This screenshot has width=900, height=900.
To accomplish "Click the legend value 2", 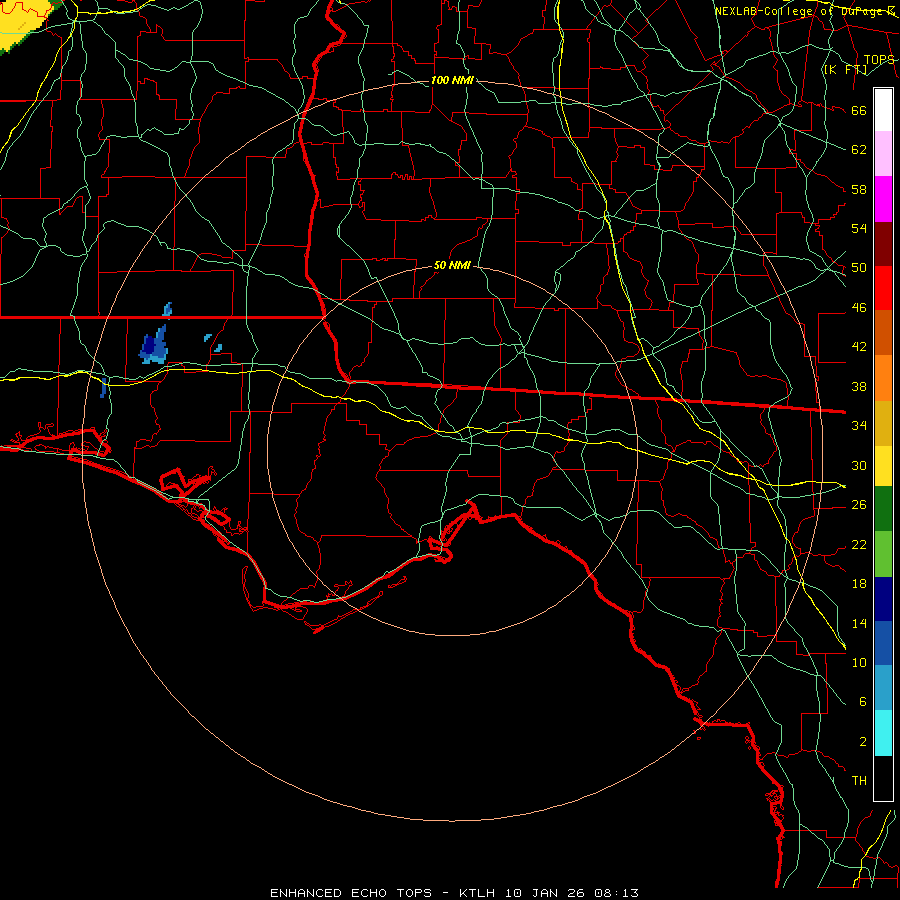I will coord(863,742).
